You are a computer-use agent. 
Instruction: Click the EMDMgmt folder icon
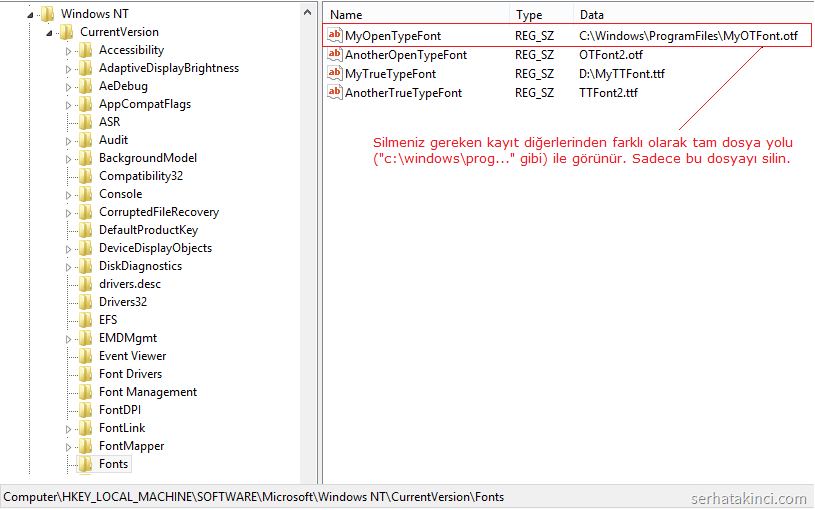tap(86, 338)
